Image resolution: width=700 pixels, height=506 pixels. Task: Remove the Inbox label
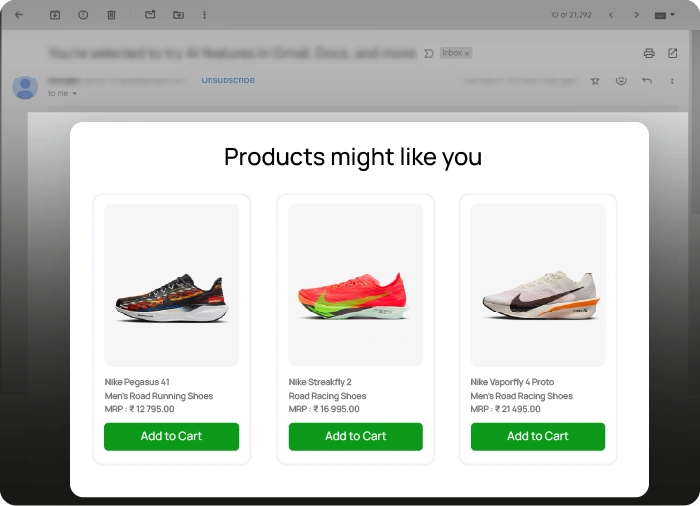click(467, 54)
